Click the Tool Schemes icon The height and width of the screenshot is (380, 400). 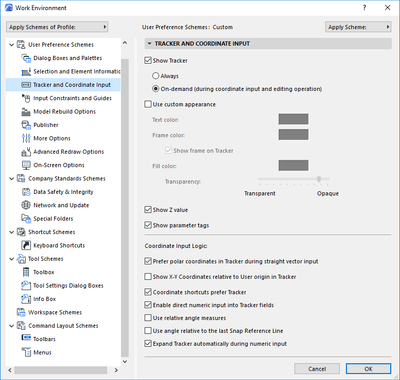(21, 259)
